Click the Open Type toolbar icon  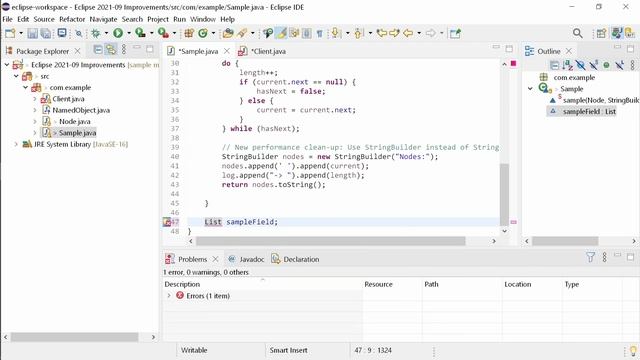coord(228,33)
